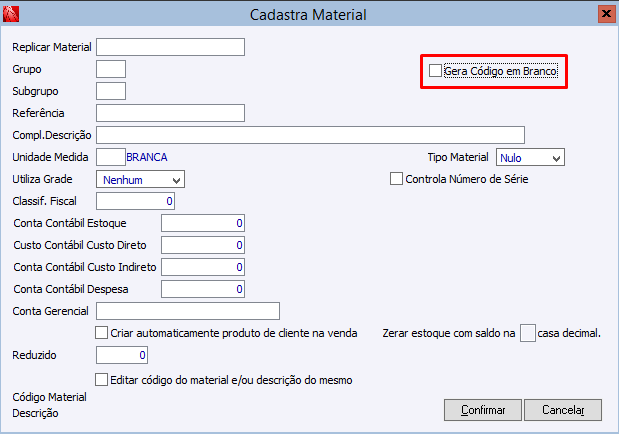Focus the Conta Gerencial text field
The height and width of the screenshot is (434, 619).
click(187, 311)
